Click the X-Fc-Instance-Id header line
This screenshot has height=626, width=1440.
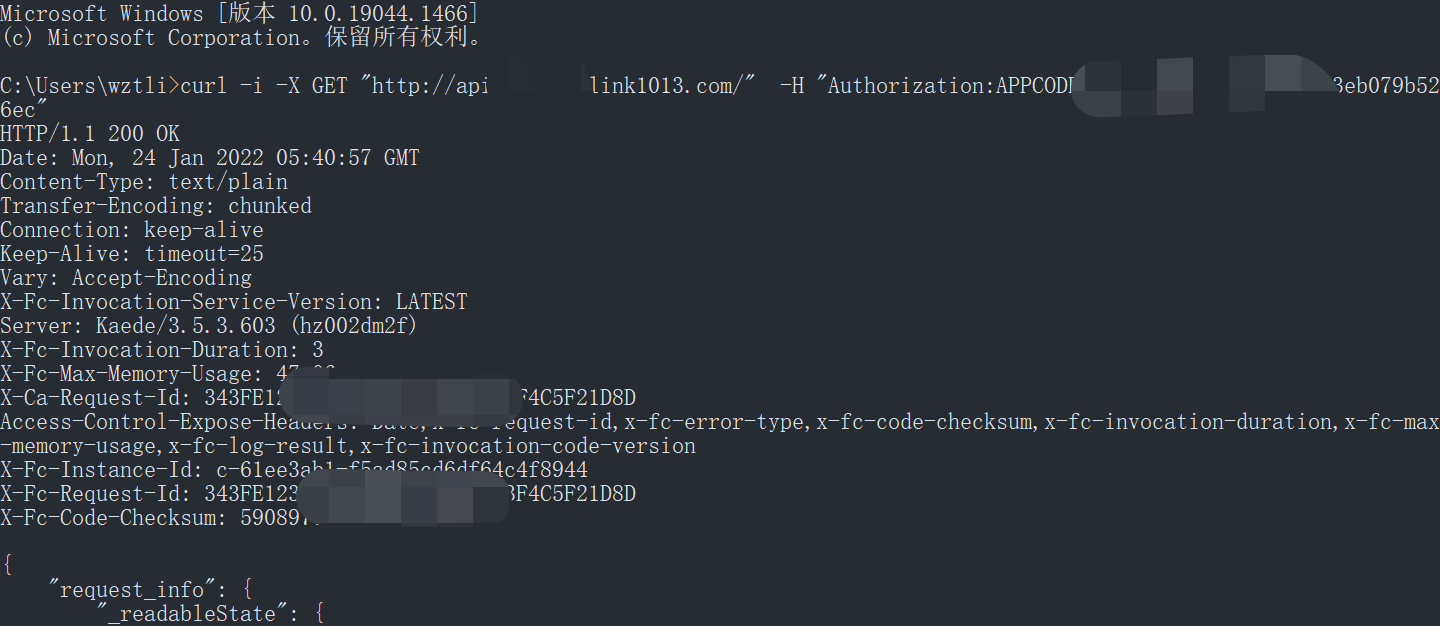tap(294, 470)
